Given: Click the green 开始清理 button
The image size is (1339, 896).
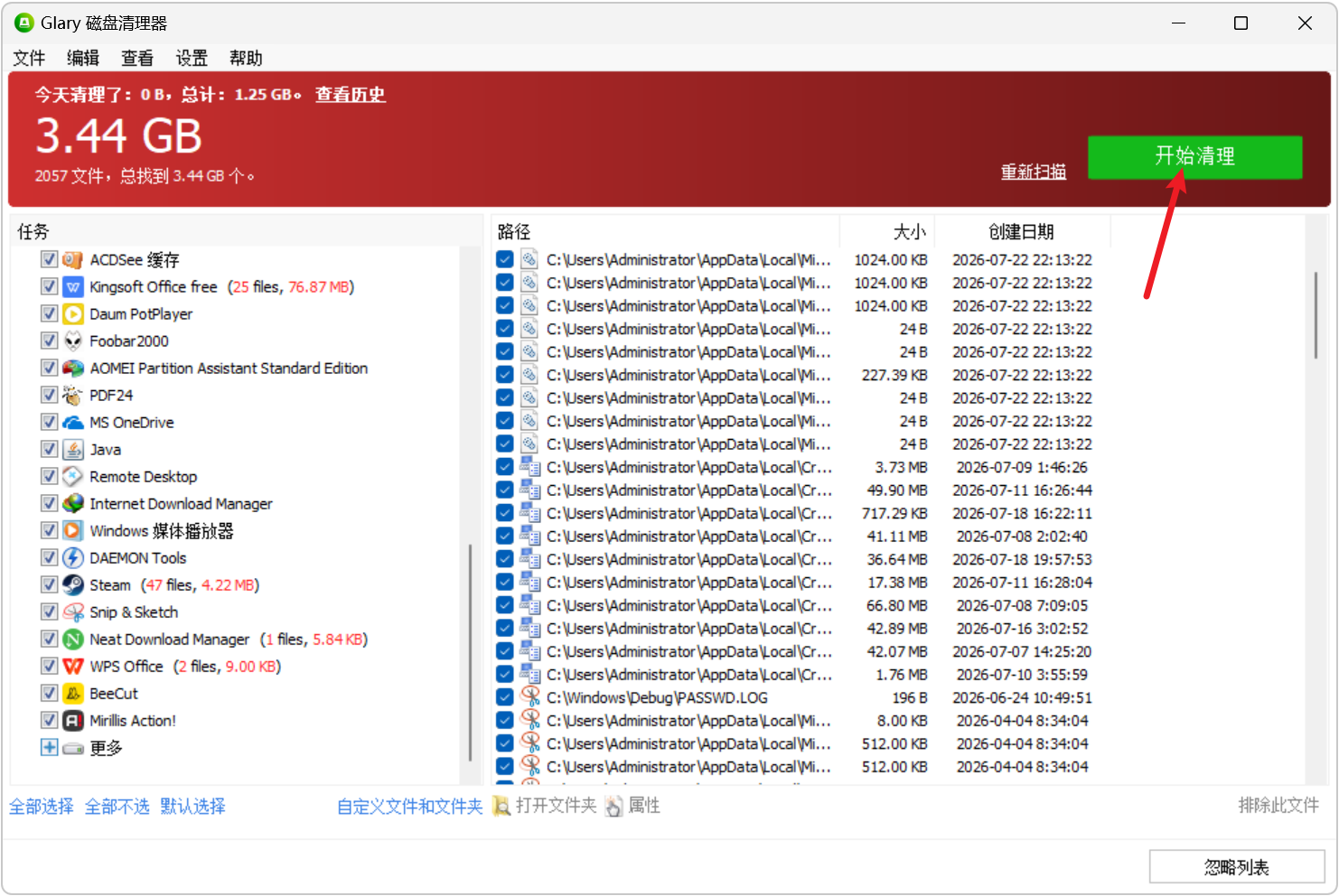Looking at the screenshot, I should pyautogui.click(x=1194, y=157).
